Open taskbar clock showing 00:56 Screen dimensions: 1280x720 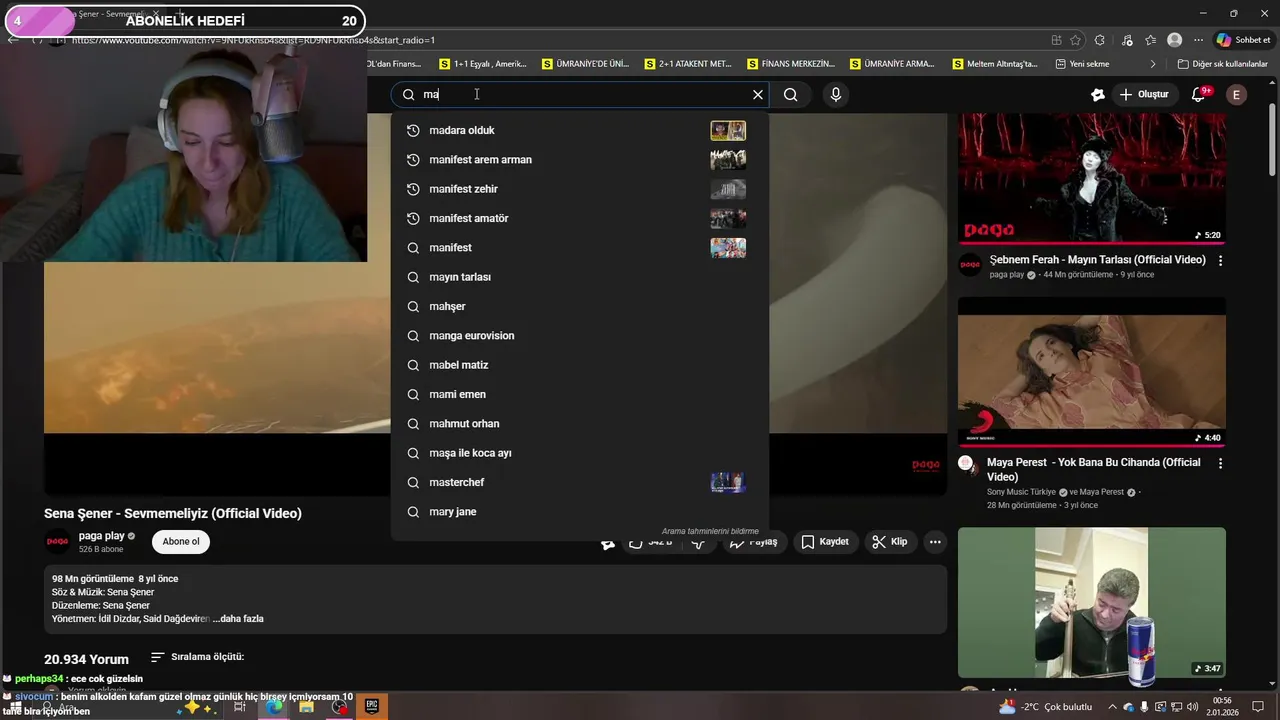pos(1222,706)
